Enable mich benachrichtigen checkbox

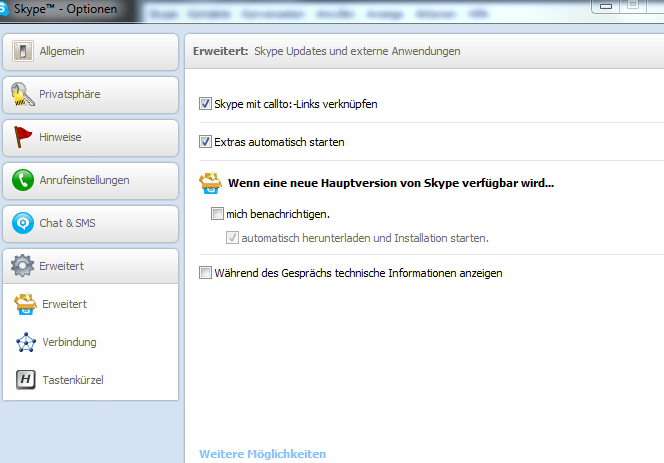tap(217, 213)
